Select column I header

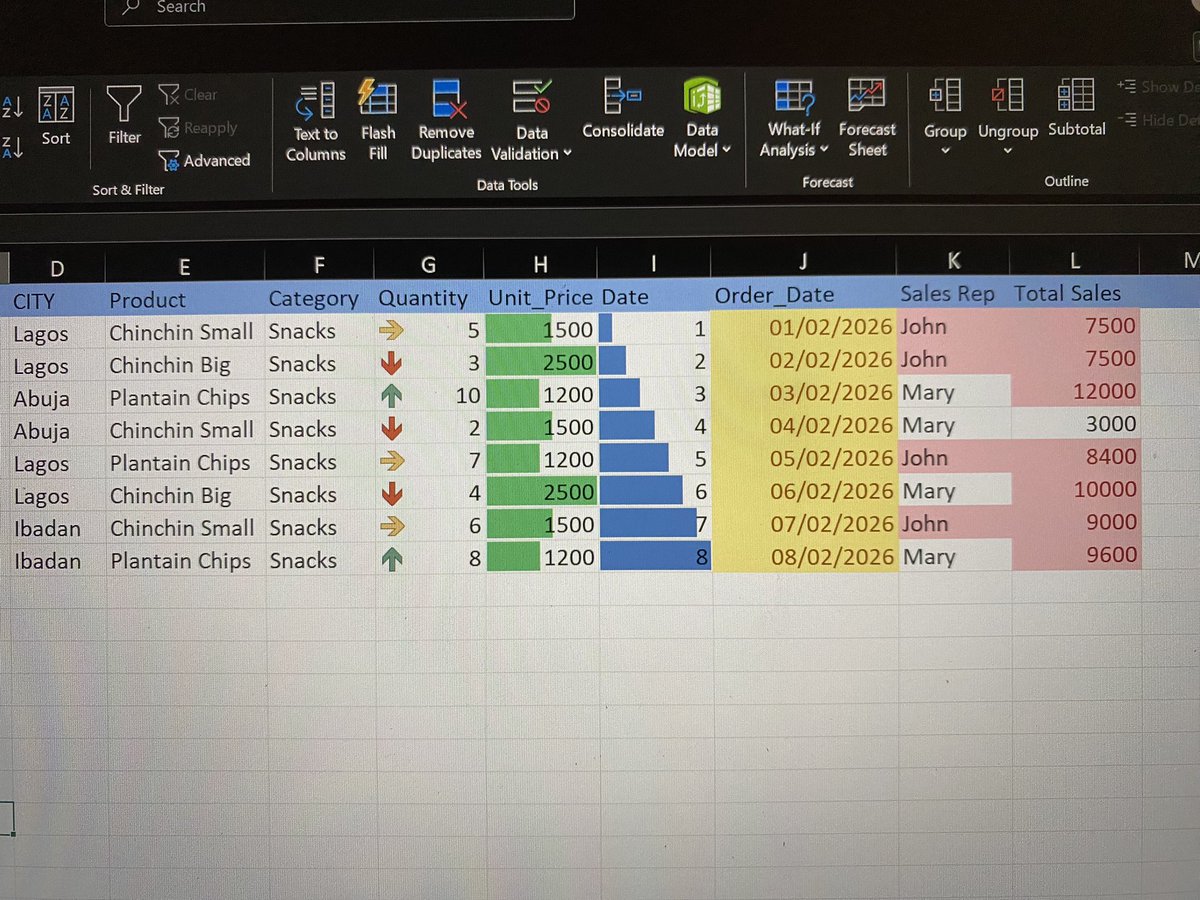[x=653, y=263]
